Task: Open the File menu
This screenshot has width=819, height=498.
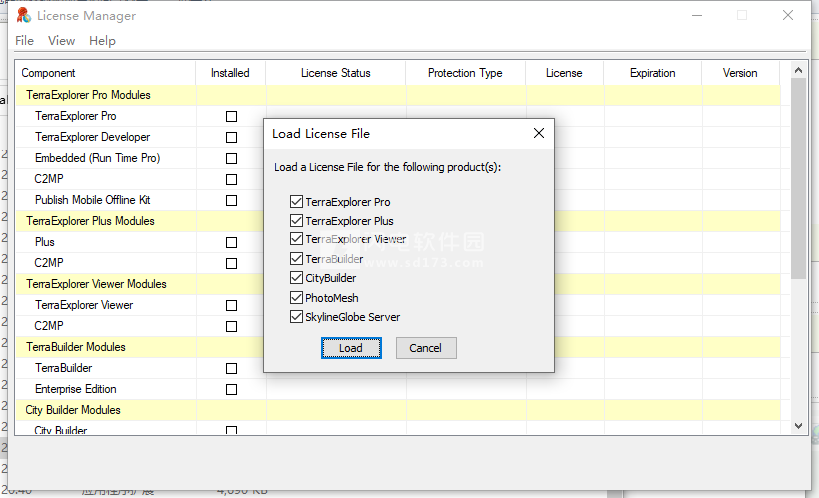Action: click(25, 41)
